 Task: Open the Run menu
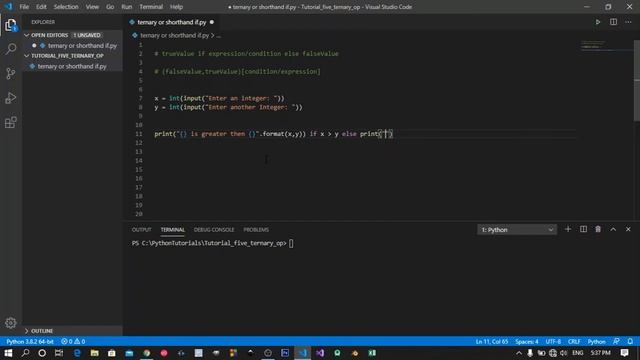click(127, 7)
